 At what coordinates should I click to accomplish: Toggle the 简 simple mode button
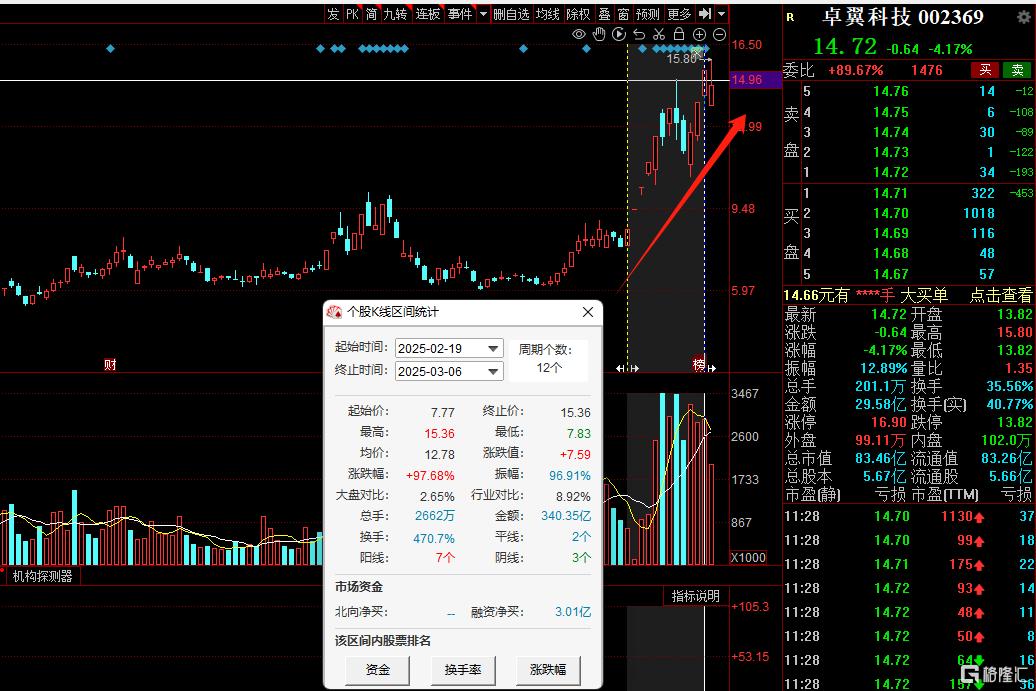coord(371,14)
